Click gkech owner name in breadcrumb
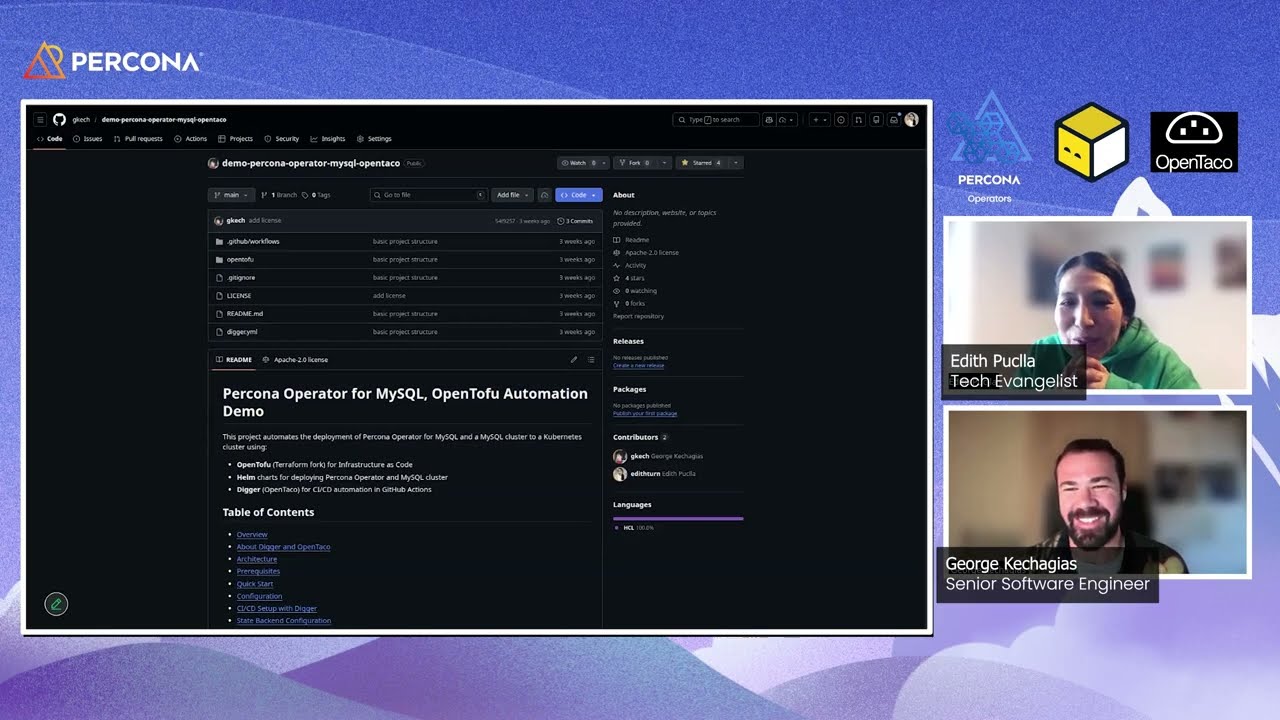 pos(81,120)
